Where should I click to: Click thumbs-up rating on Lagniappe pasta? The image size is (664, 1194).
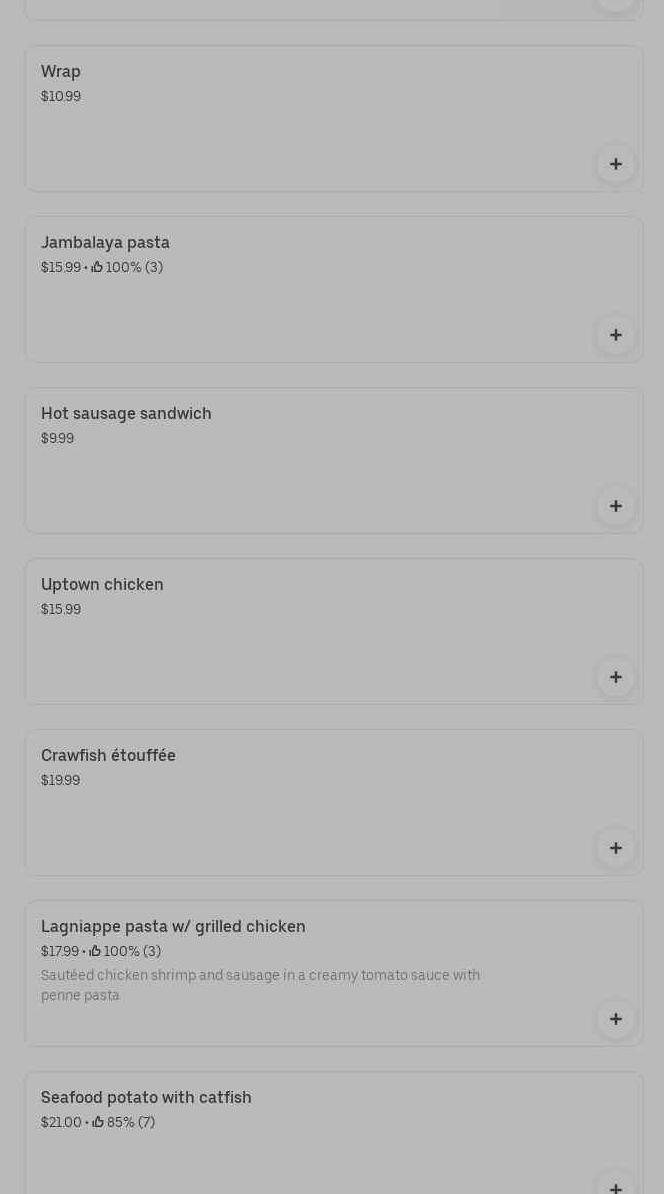(x=95, y=951)
